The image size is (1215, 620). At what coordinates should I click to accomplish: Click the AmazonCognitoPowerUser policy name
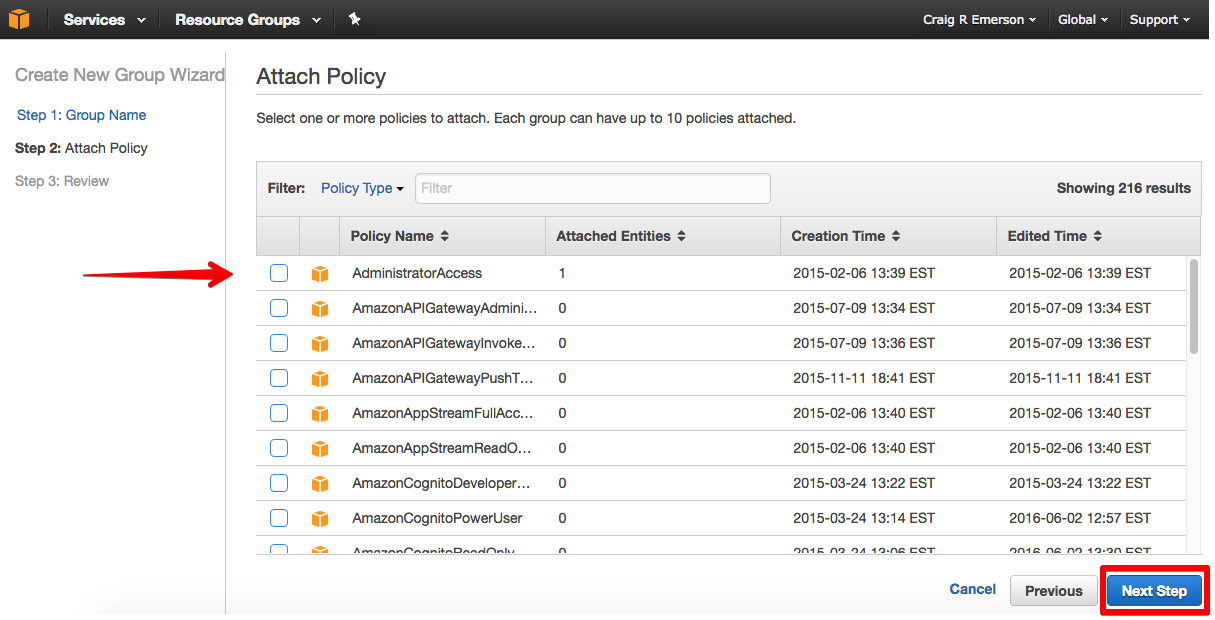[437, 518]
